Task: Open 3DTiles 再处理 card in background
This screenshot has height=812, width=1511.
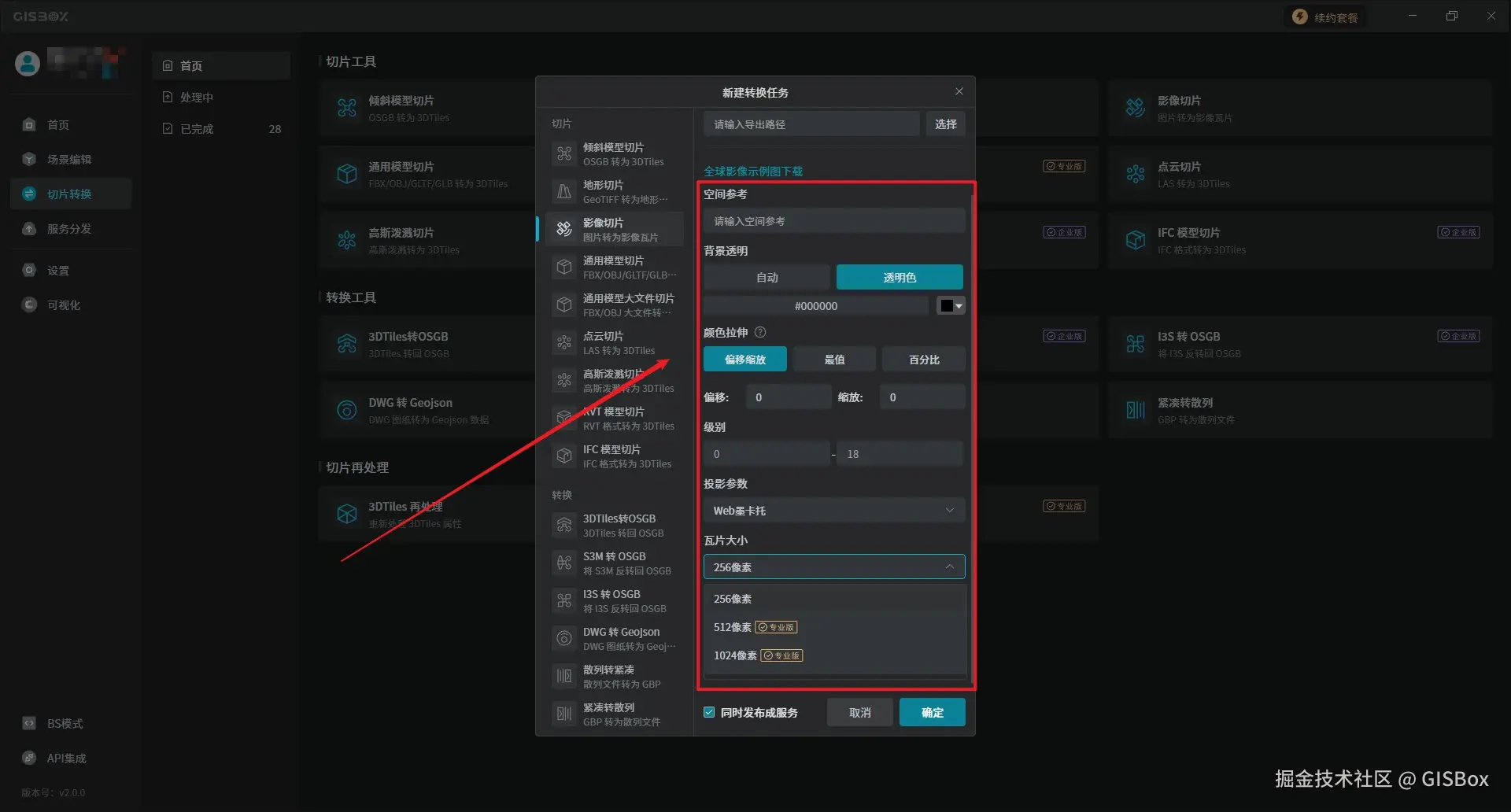Action: [427, 515]
